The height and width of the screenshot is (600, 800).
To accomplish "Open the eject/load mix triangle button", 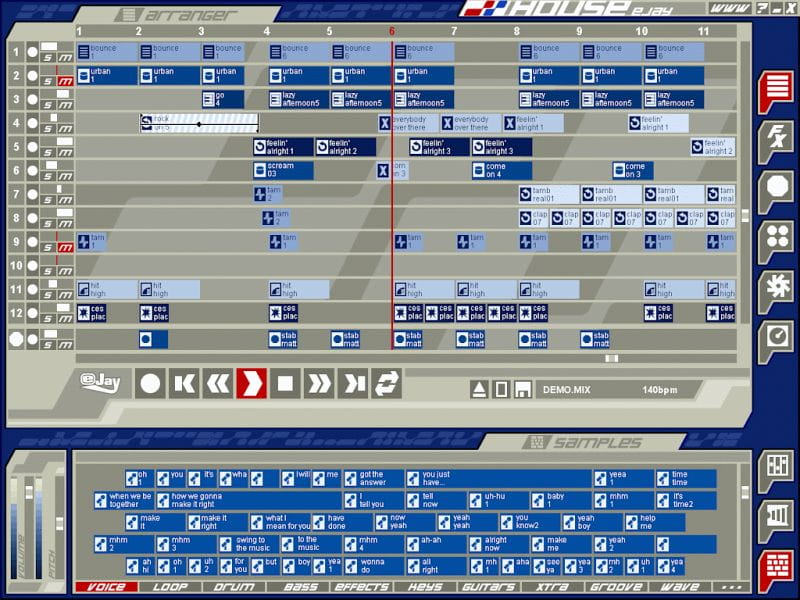I will [x=480, y=389].
